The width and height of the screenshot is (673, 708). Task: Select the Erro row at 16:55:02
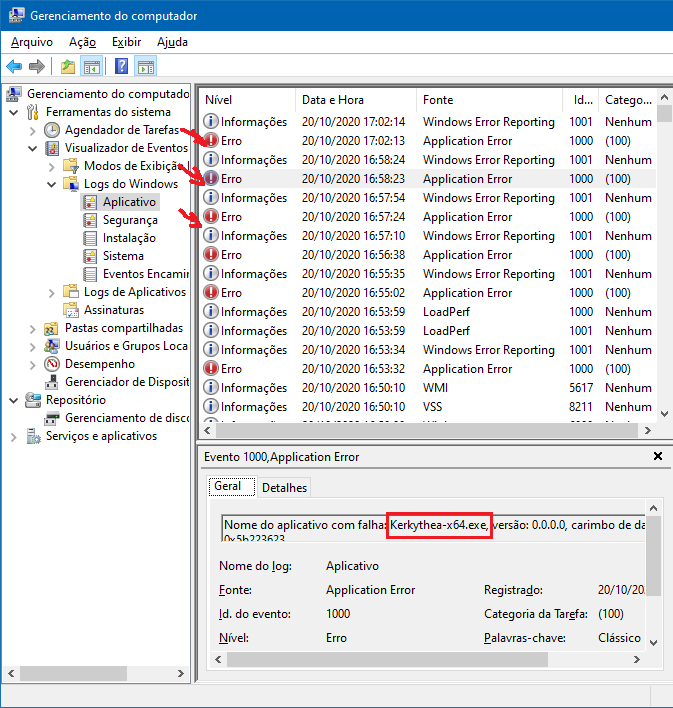click(428, 293)
